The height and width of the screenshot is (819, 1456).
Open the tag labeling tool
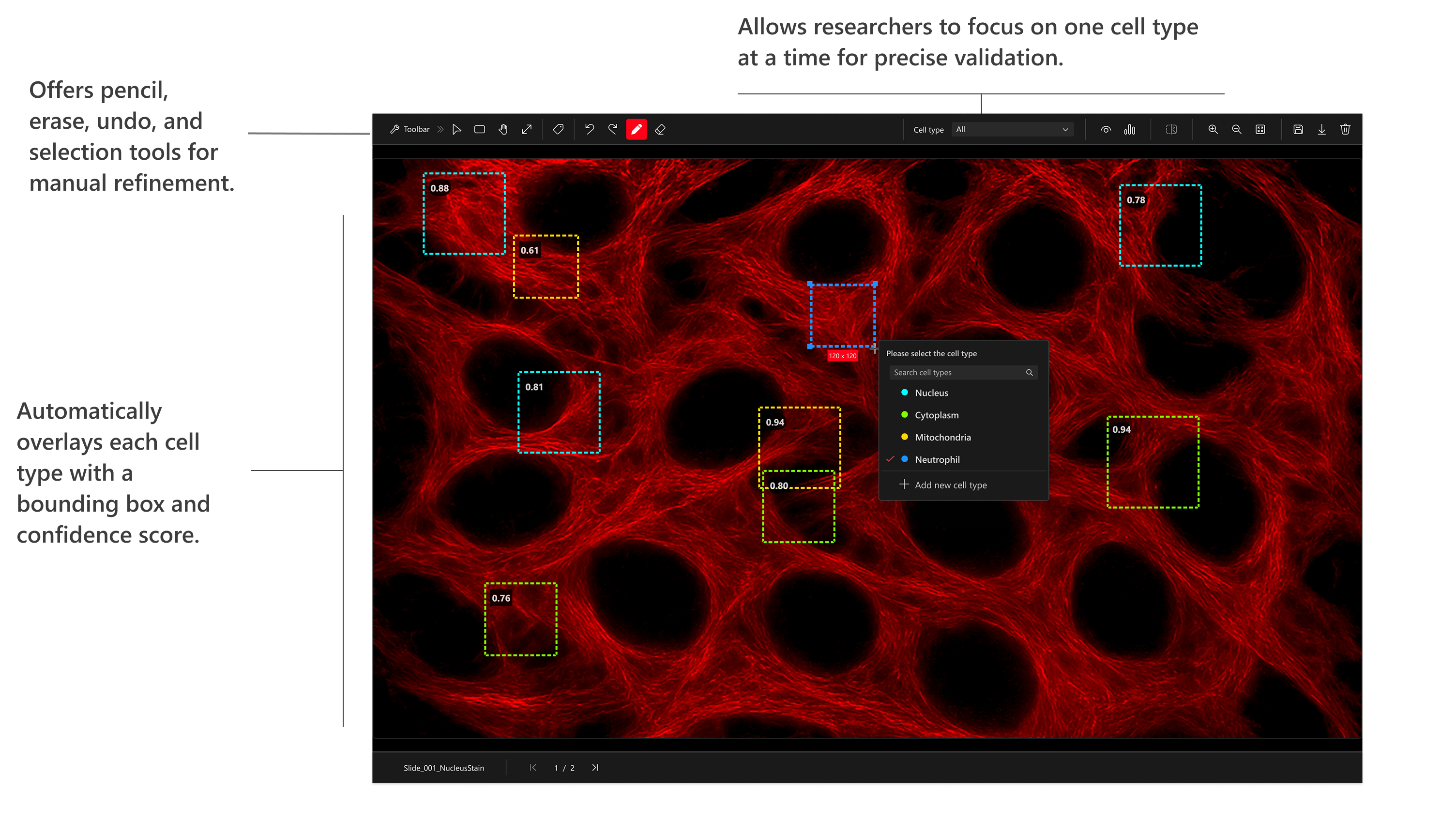[559, 129]
